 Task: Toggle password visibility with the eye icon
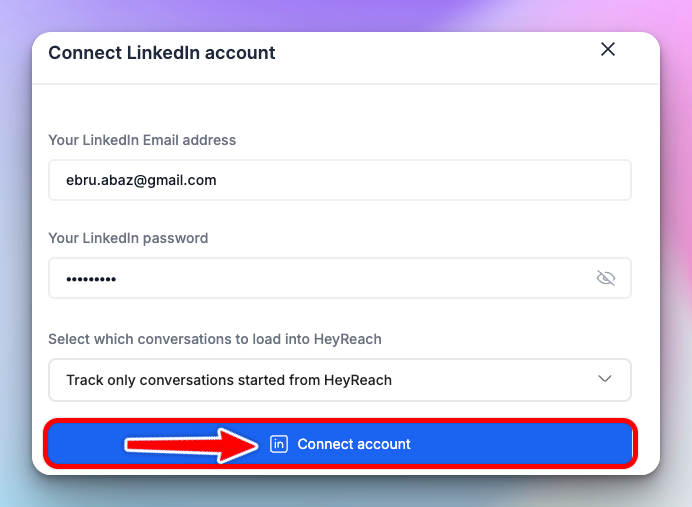606,278
